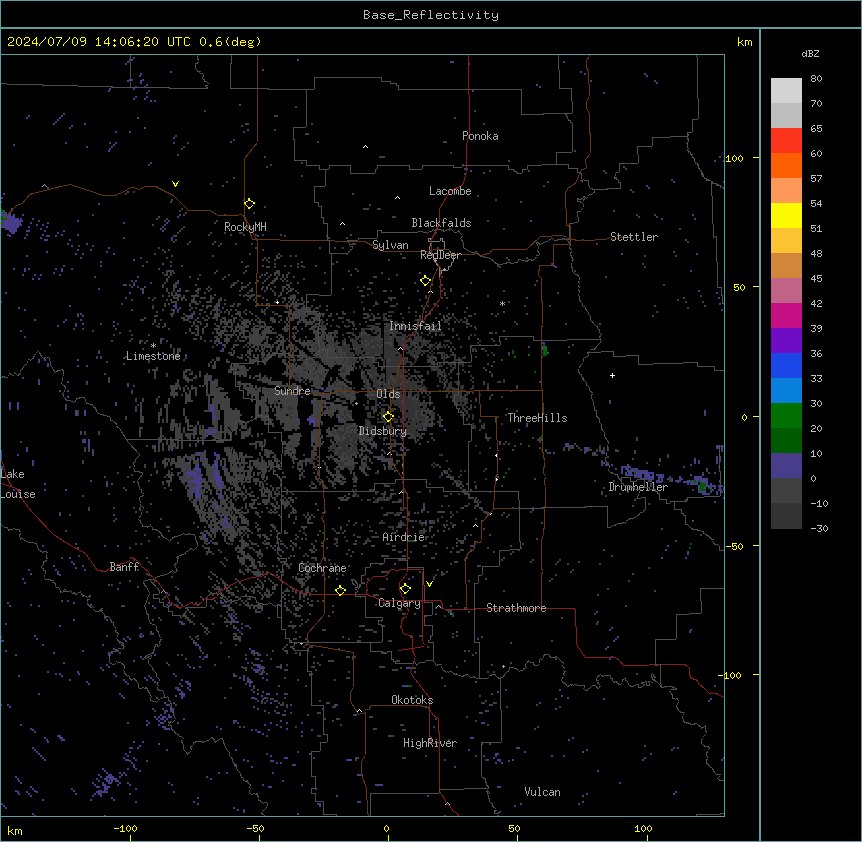Image resolution: width=862 pixels, height=842 pixels.
Task: Click the RockyMH label
Action: click(245, 227)
